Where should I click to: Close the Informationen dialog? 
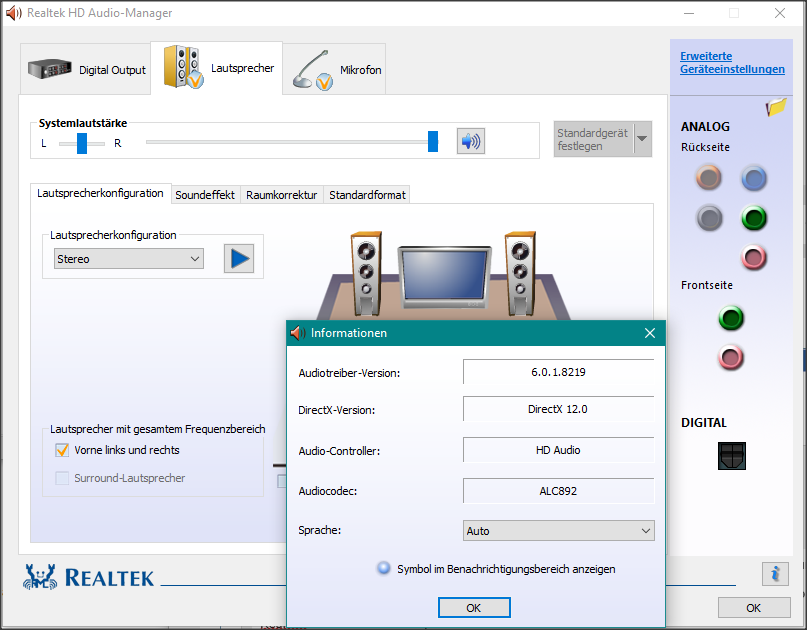pyautogui.click(x=650, y=333)
